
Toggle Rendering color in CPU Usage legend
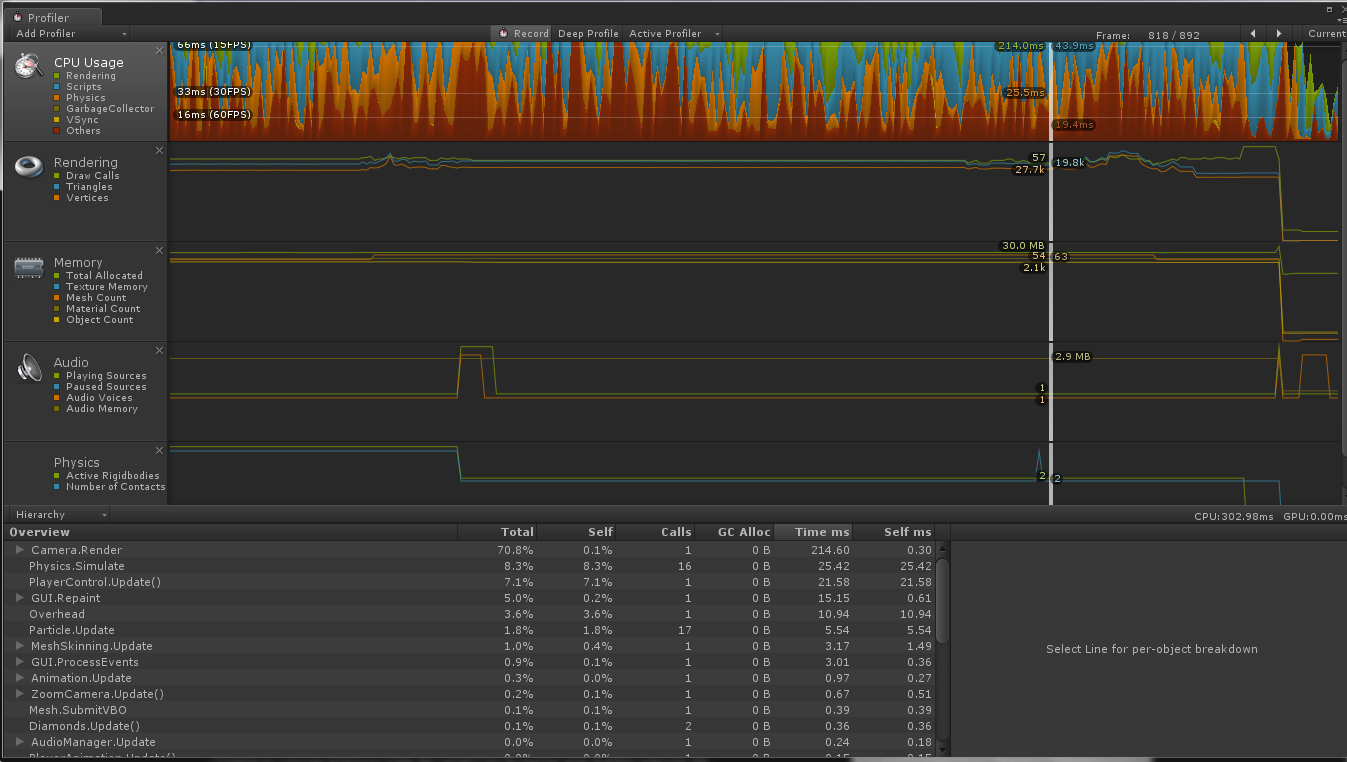pos(58,76)
